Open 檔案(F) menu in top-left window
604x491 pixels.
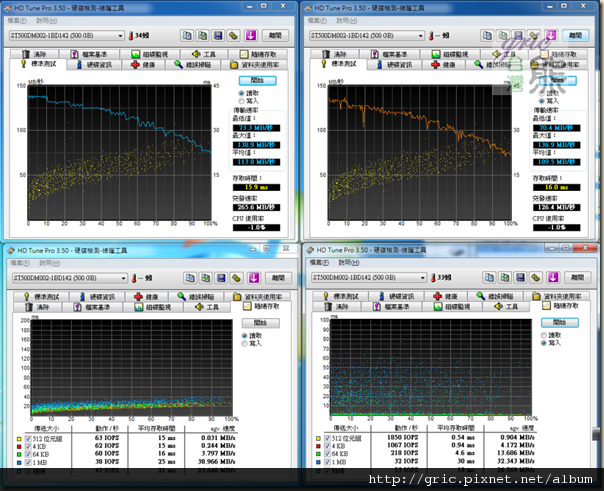(x=17, y=20)
